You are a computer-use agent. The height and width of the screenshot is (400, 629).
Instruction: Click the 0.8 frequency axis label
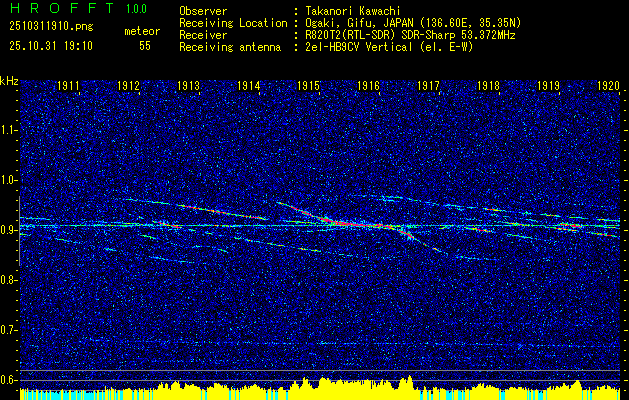[7, 280]
